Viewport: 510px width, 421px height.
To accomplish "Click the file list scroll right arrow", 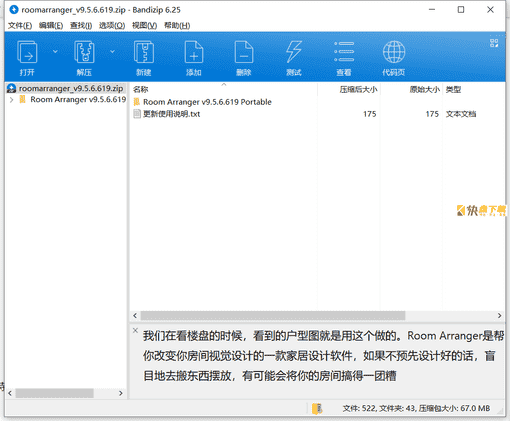I will 499,315.
